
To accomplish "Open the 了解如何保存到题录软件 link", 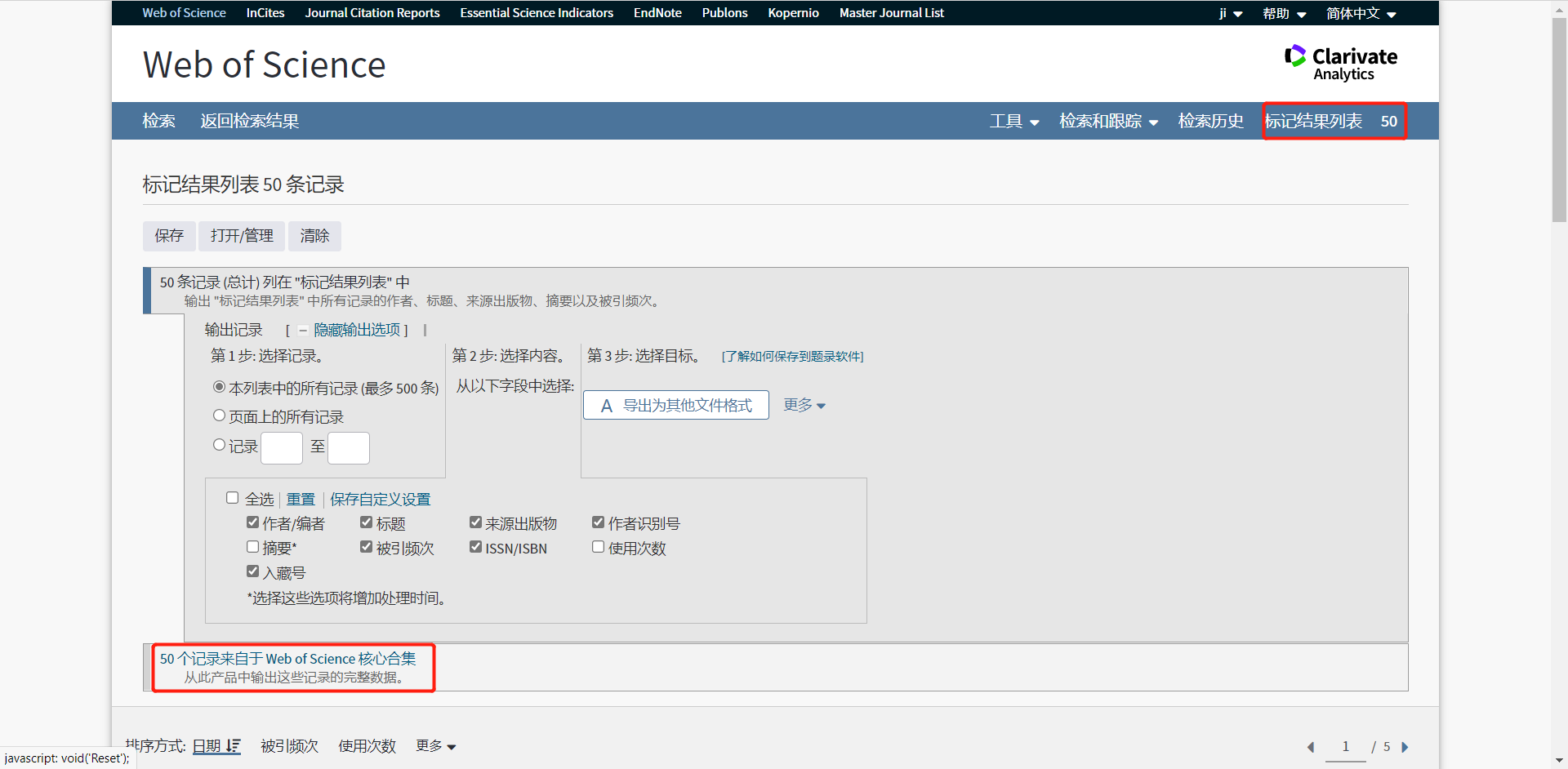I will 791,356.
